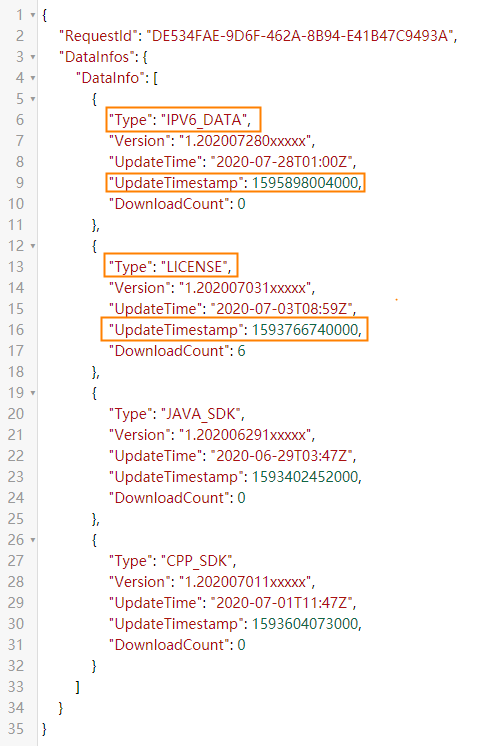Click the "JAVA_SDK" type value
504x746 pixels.
[x=200, y=414]
